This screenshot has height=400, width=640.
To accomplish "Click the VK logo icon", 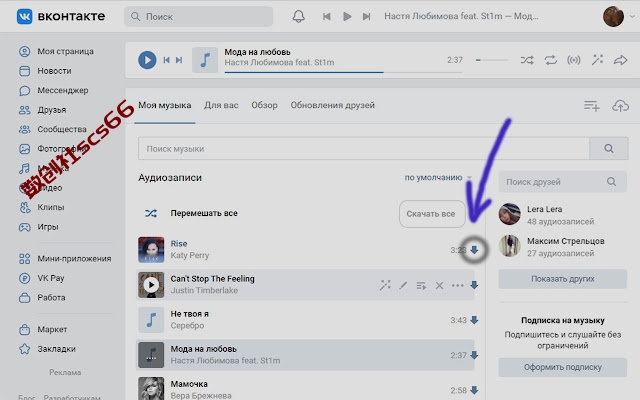I will [x=24, y=16].
